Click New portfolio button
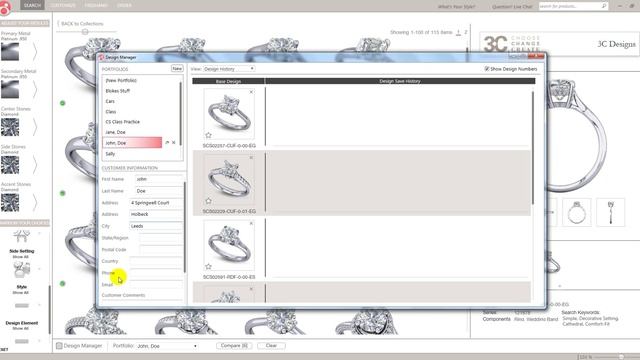The width and height of the screenshot is (640, 360). tap(177, 69)
